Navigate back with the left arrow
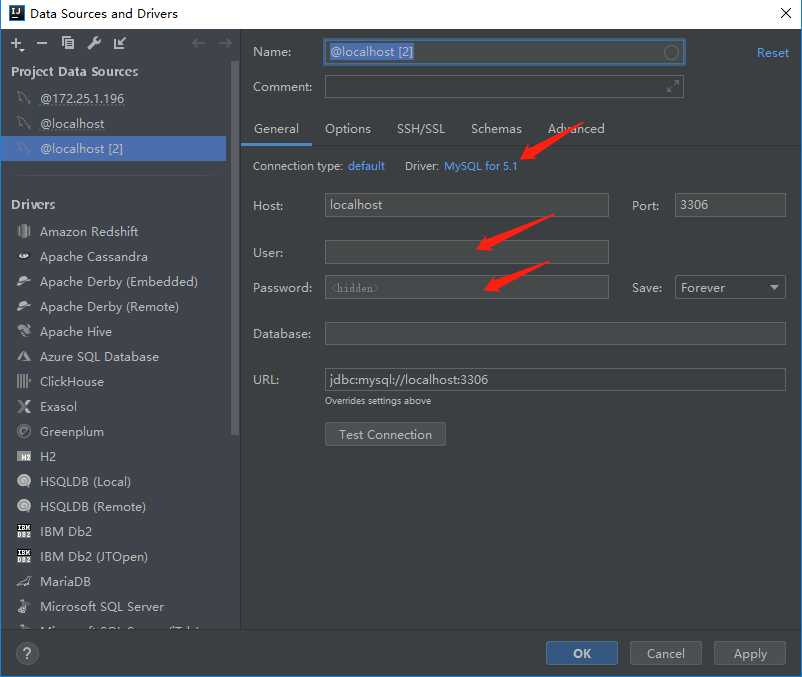The image size is (802, 677). [198, 43]
